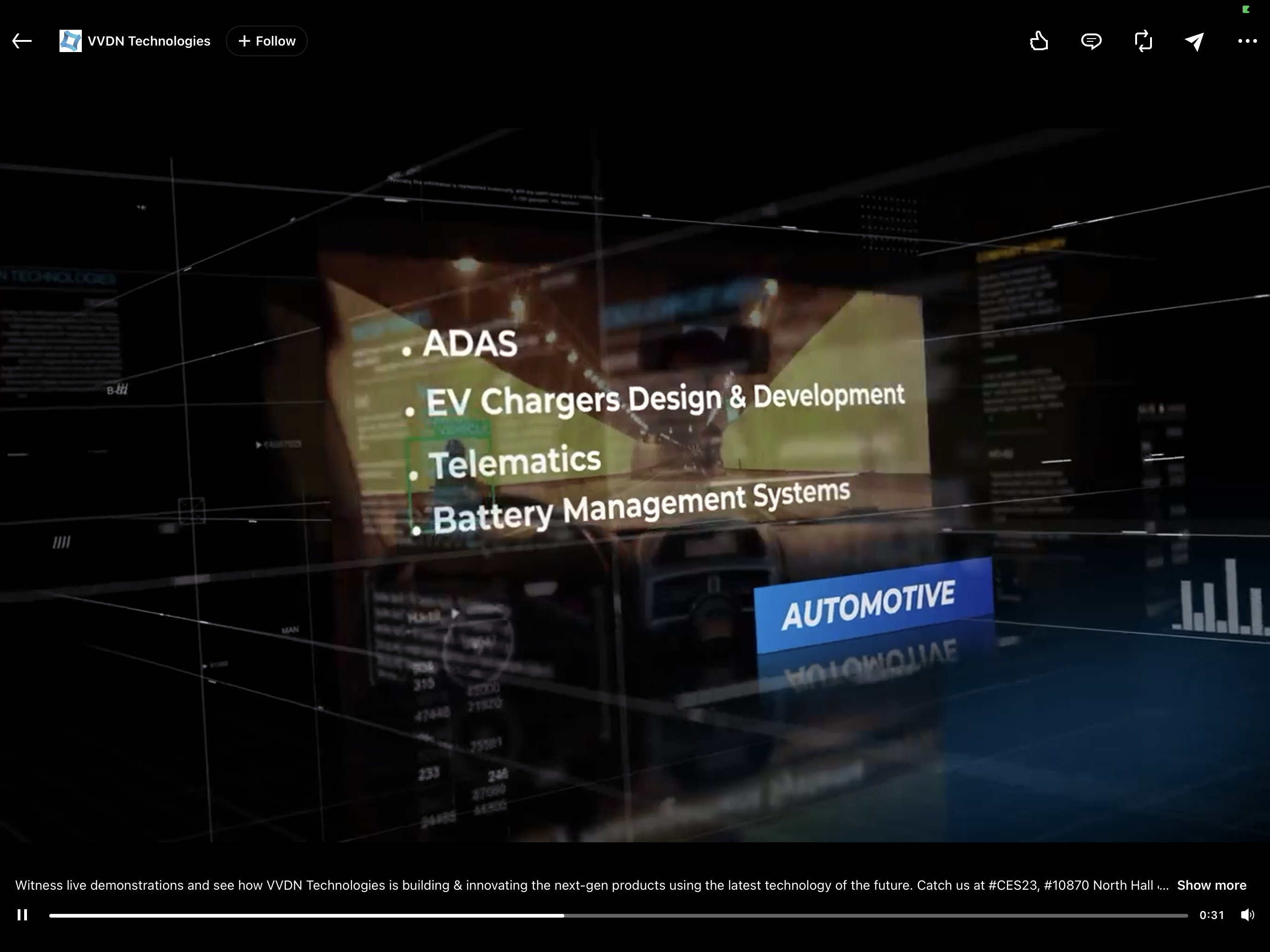Like the video with thumbs-up icon
The image size is (1270, 952).
tap(1038, 41)
